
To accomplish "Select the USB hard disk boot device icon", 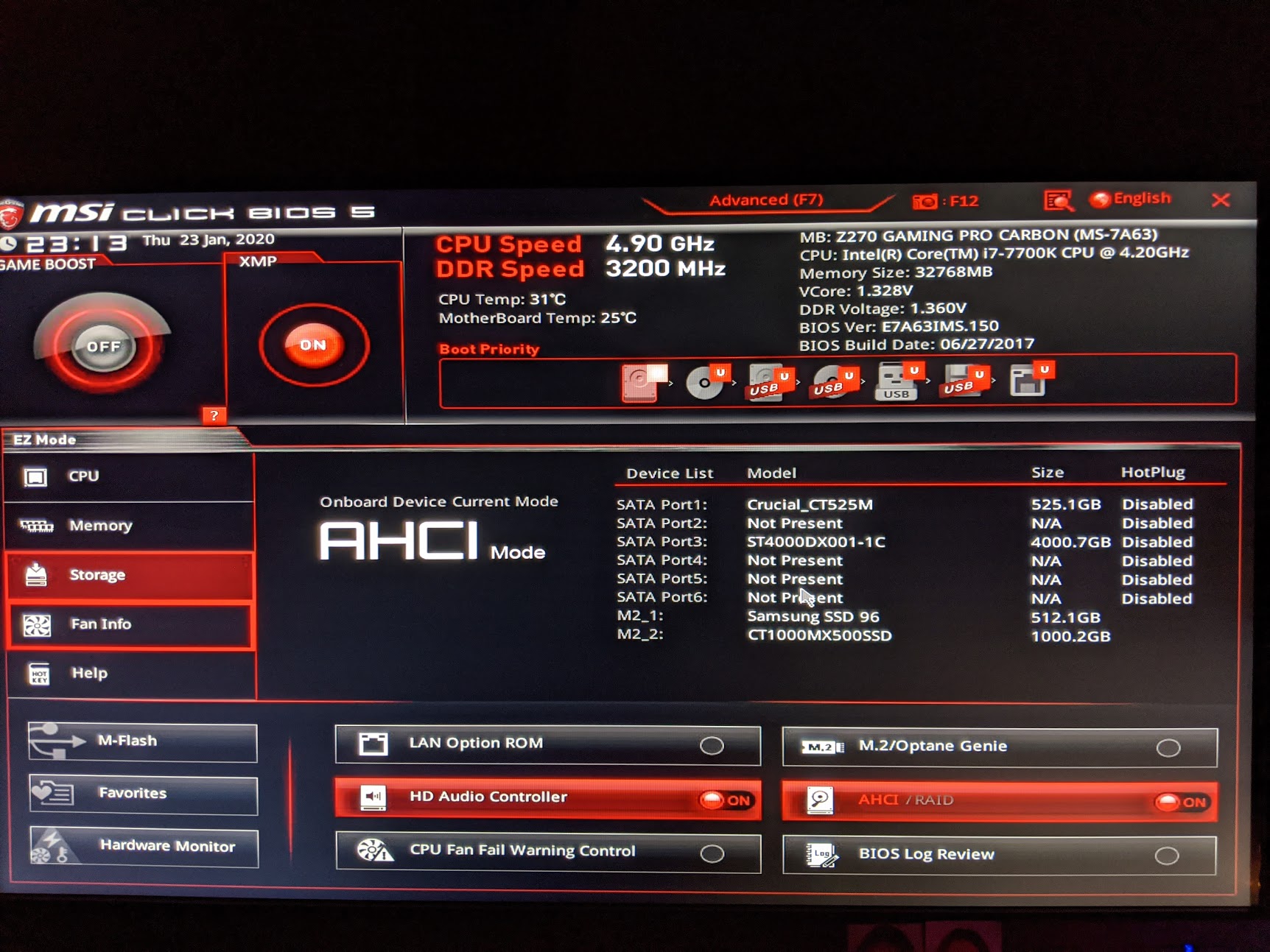I will tap(770, 381).
